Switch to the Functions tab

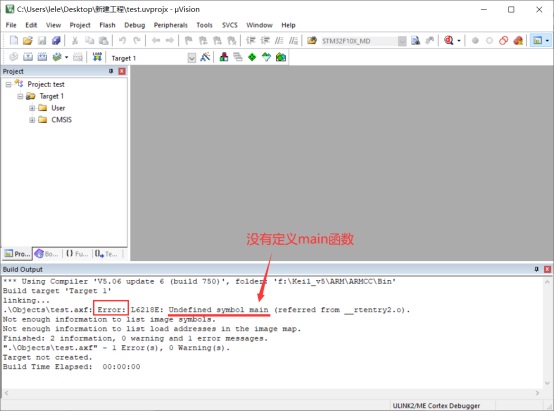tap(77, 254)
